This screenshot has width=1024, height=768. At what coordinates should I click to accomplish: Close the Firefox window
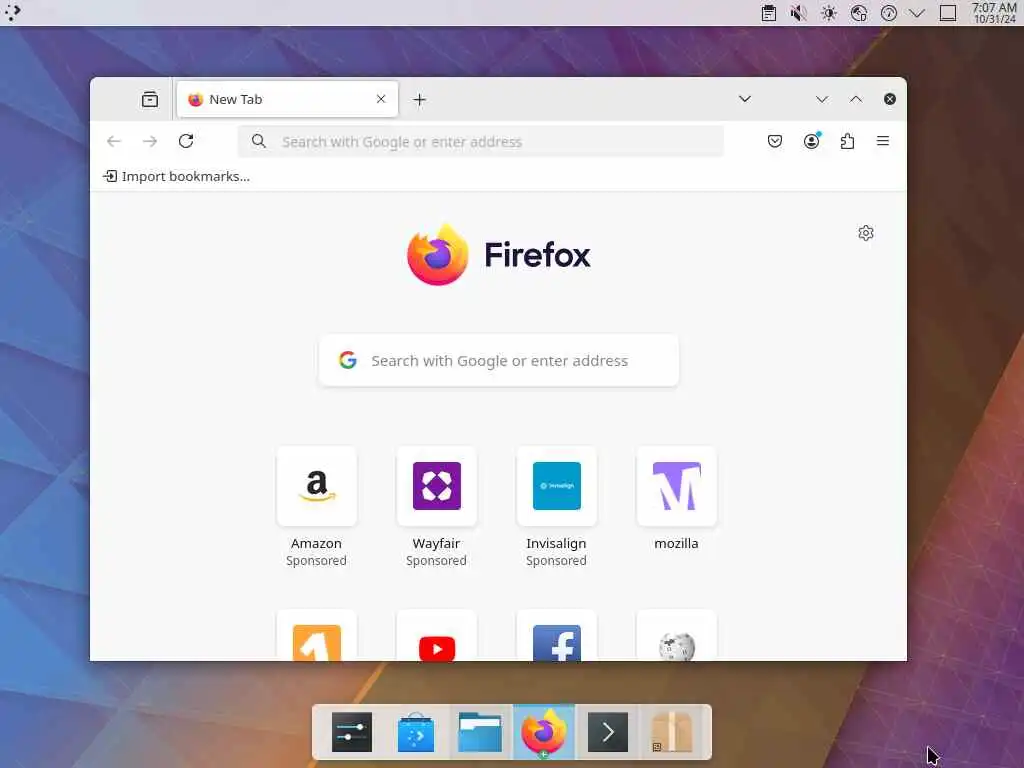click(889, 99)
